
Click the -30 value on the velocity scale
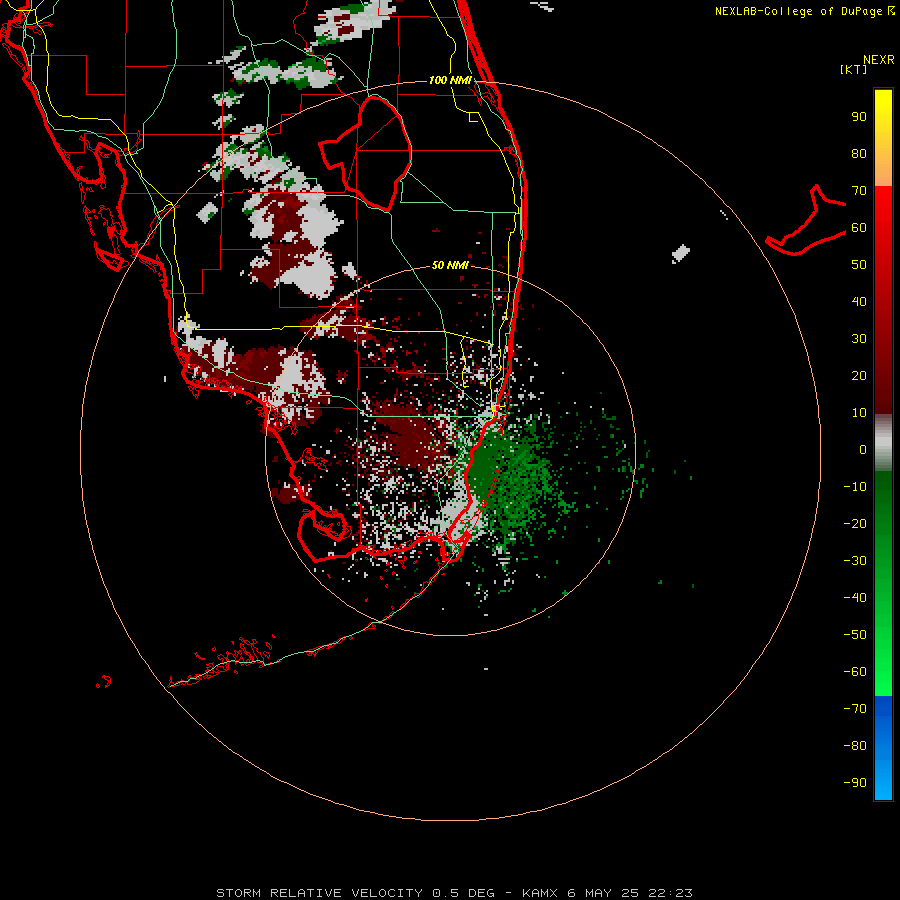855,561
